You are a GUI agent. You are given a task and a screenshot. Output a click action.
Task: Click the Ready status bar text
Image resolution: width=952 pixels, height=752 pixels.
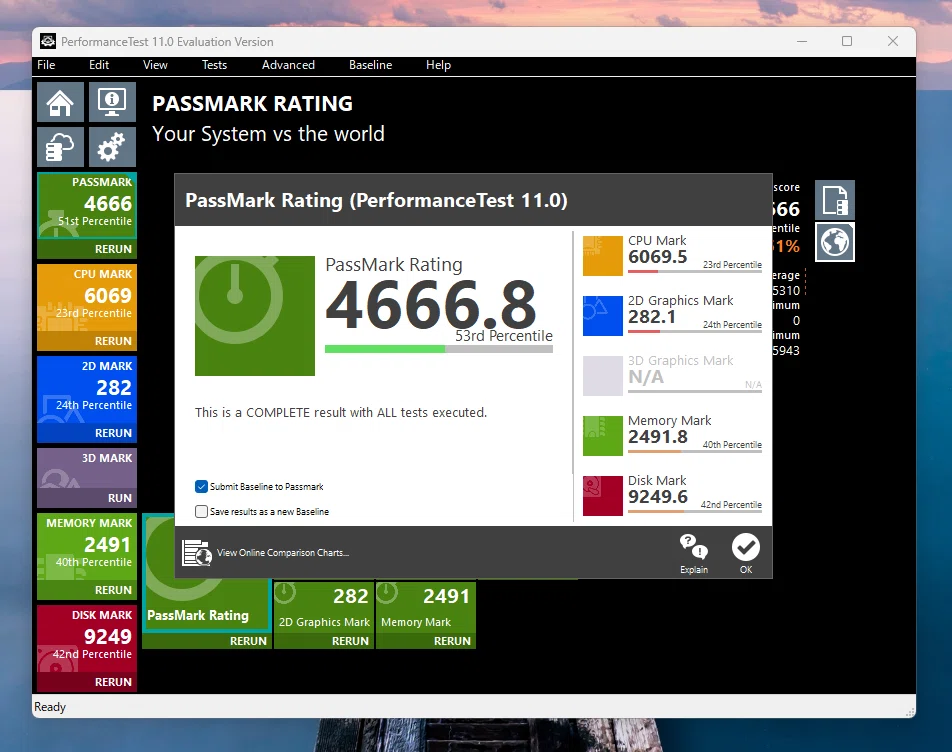50,707
